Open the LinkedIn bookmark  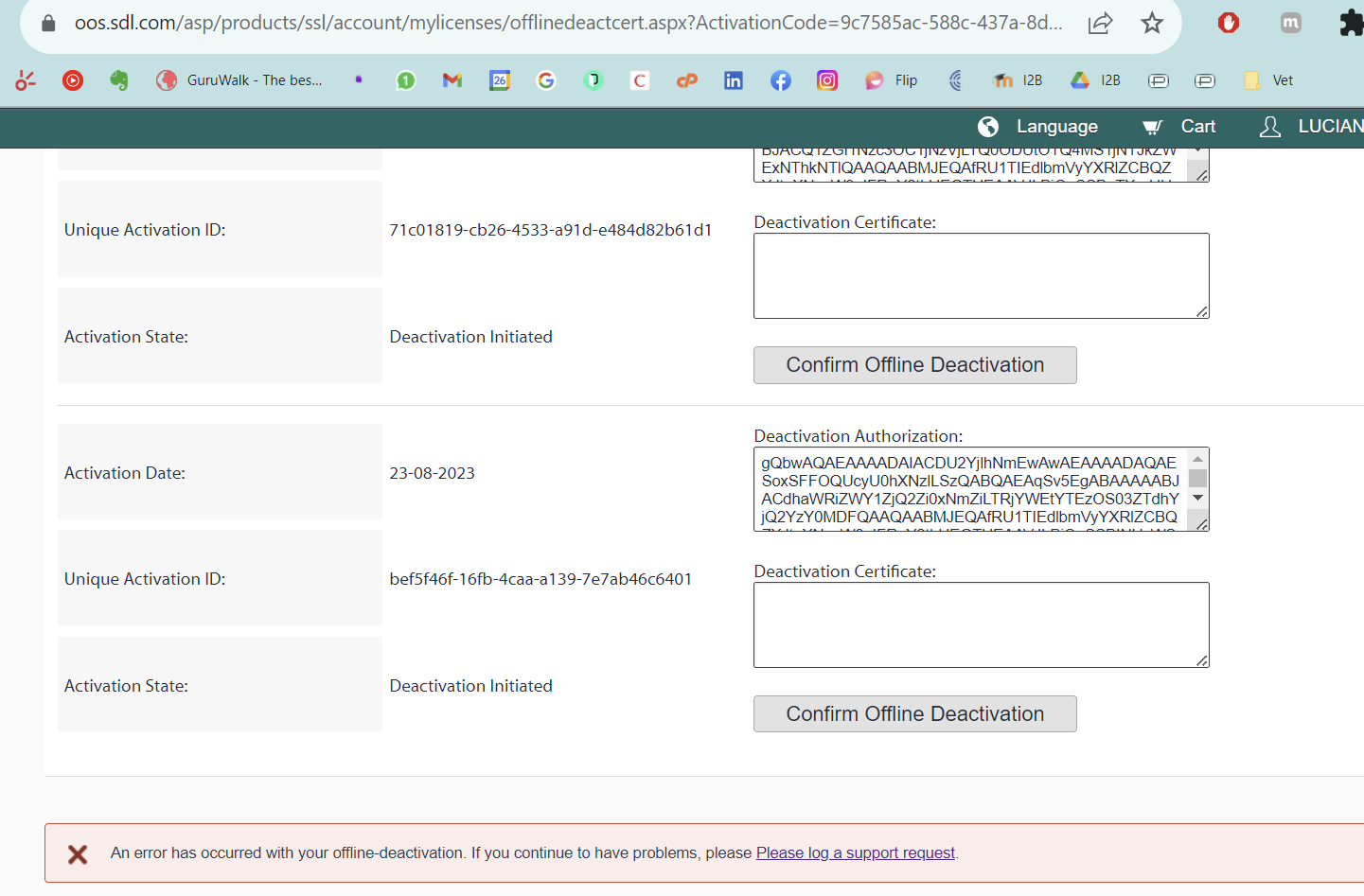coord(734,80)
